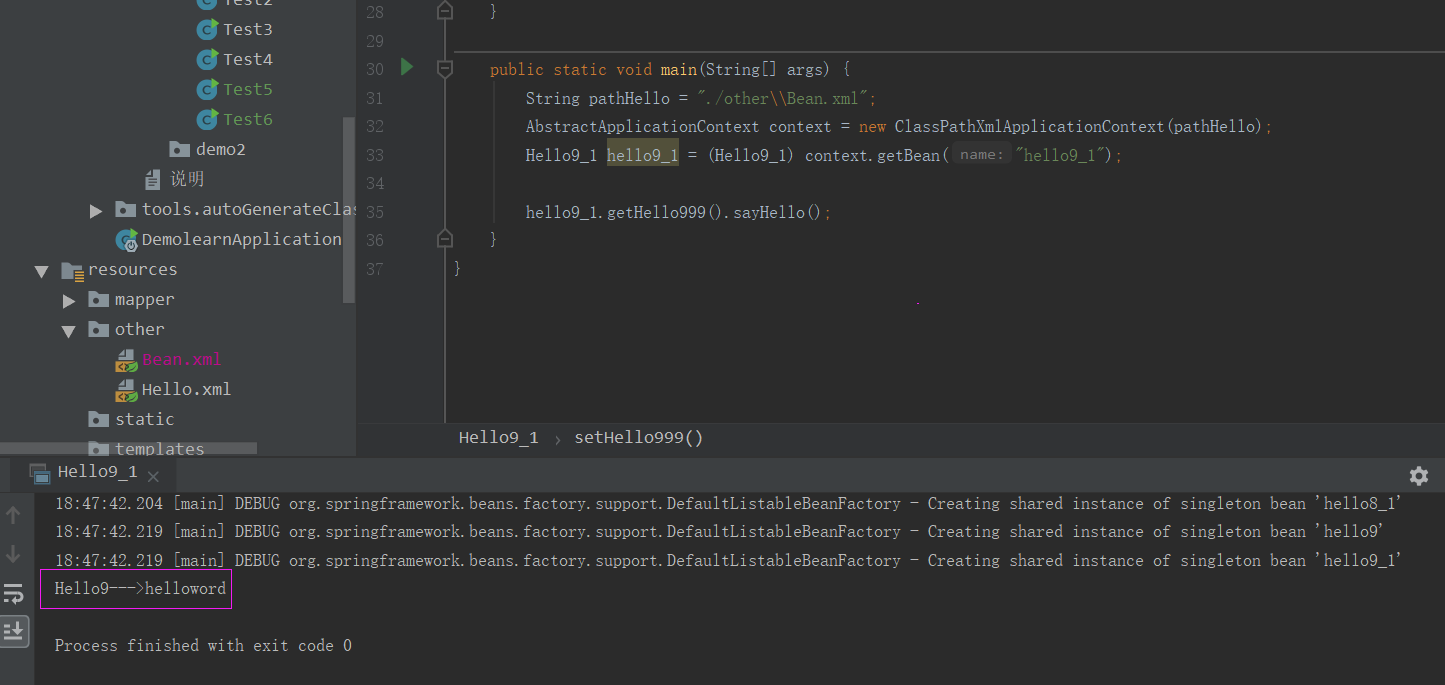Click the Down the Stack Trace arrow
1445x685 pixels.
(x=13, y=554)
